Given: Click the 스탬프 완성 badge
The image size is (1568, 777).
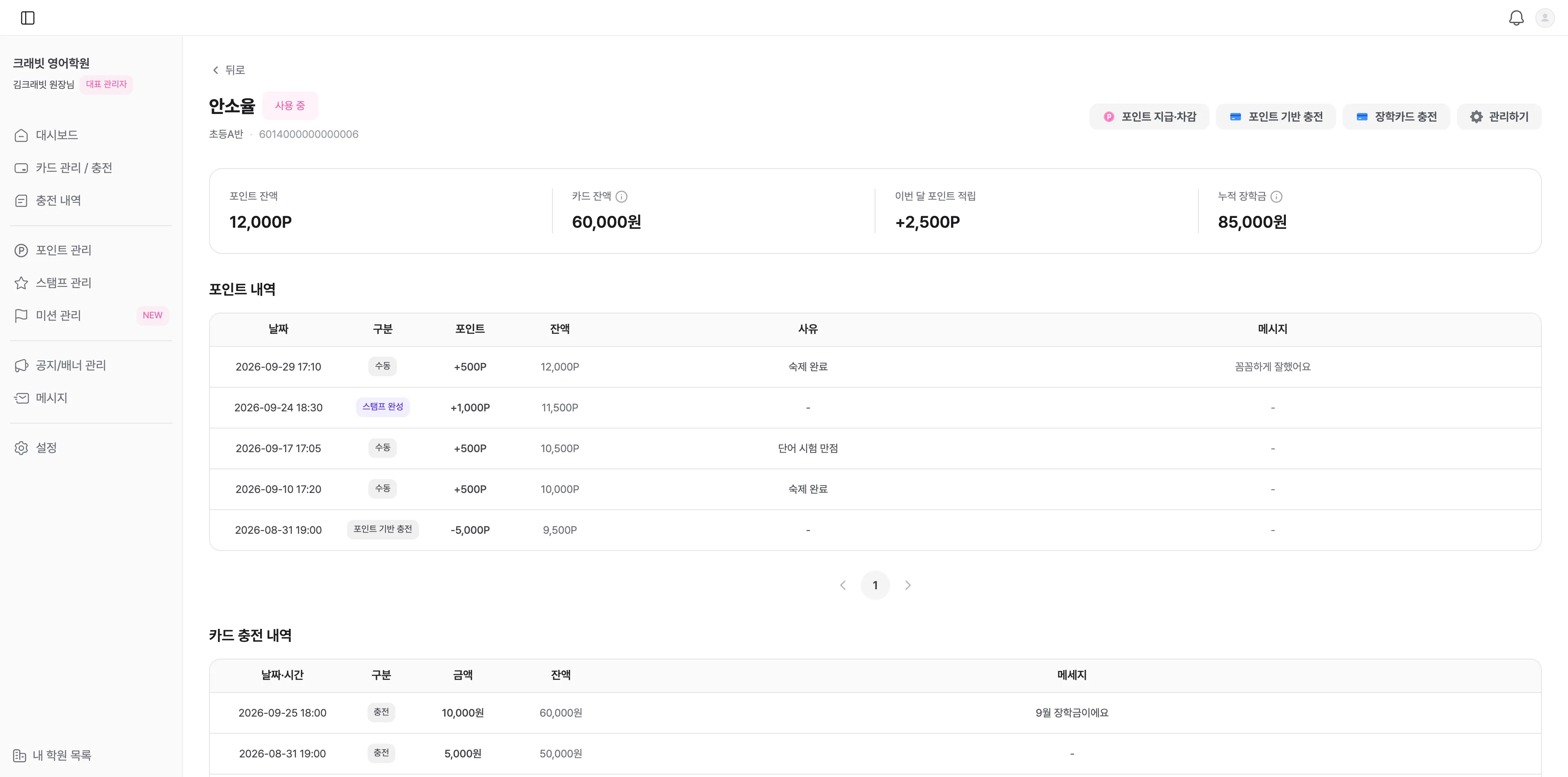Looking at the screenshot, I should pyautogui.click(x=383, y=406).
